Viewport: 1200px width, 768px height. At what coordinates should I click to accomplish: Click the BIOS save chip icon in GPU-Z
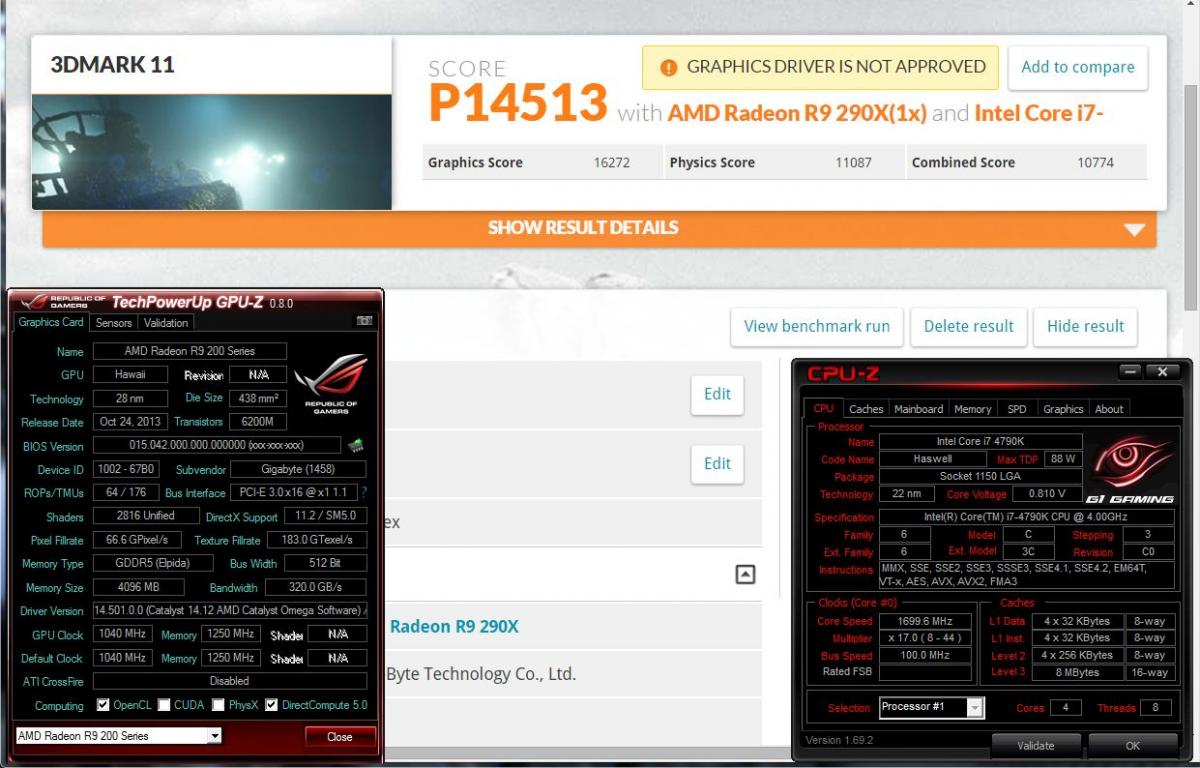tap(355, 445)
